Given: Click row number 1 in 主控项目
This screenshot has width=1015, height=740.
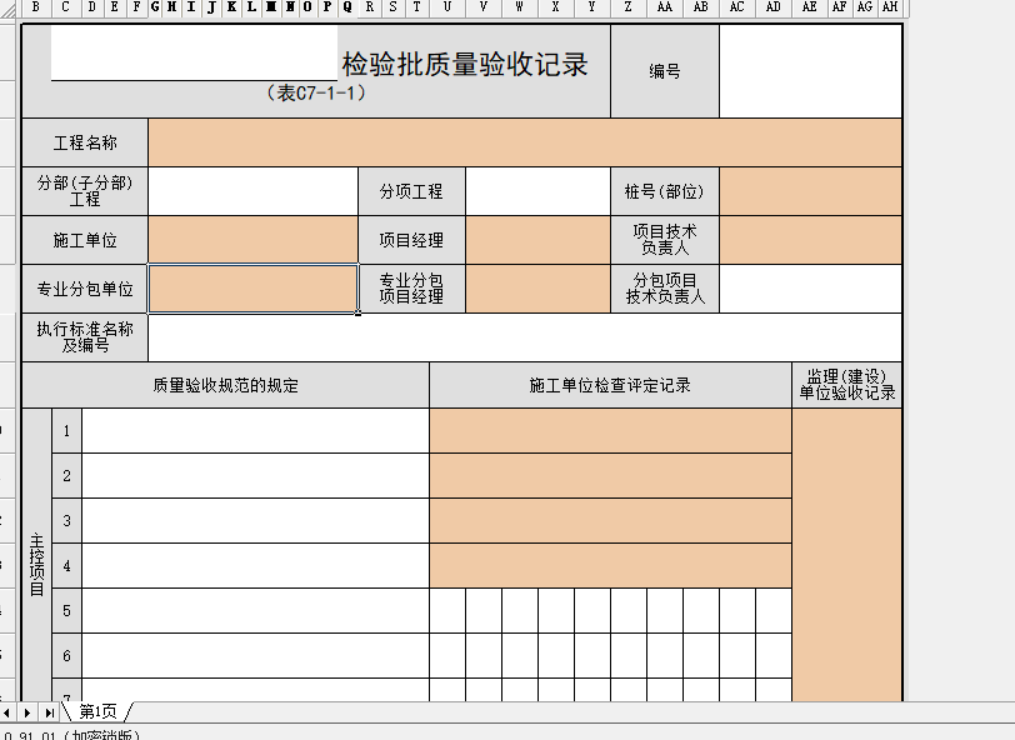Looking at the screenshot, I should coord(67,431).
